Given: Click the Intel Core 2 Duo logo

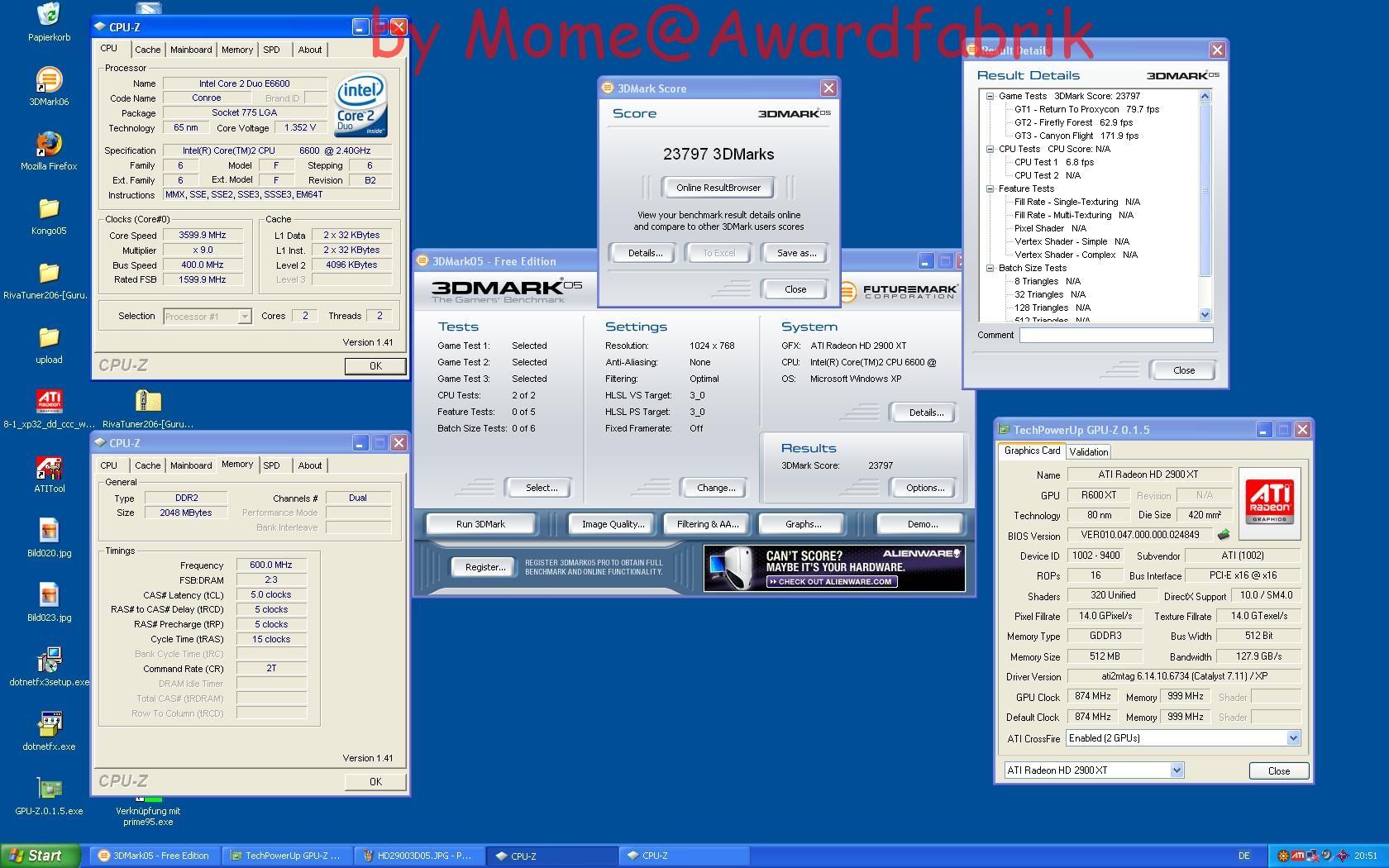Looking at the screenshot, I should pyautogui.click(x=360, y=107).
